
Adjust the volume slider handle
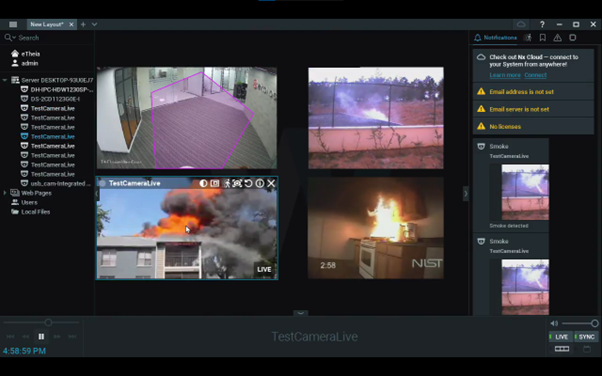coord(594,323)
